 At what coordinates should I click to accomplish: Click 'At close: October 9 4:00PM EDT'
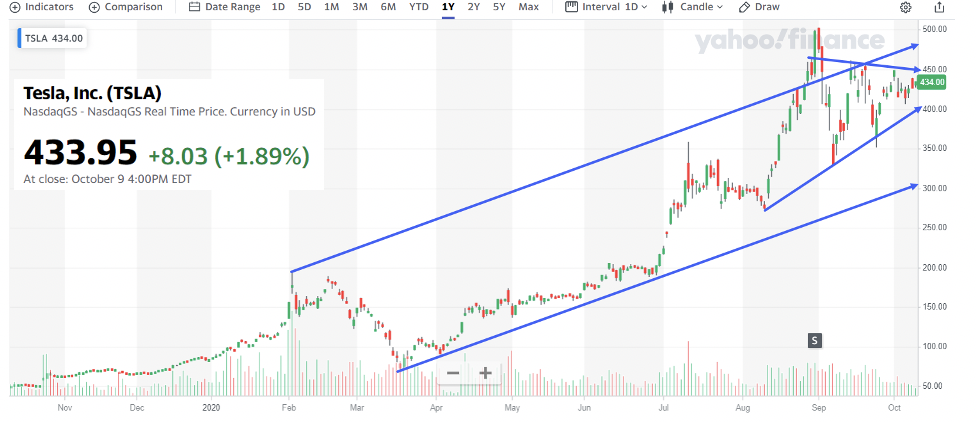pyautogui.click(x=107, y=179)
